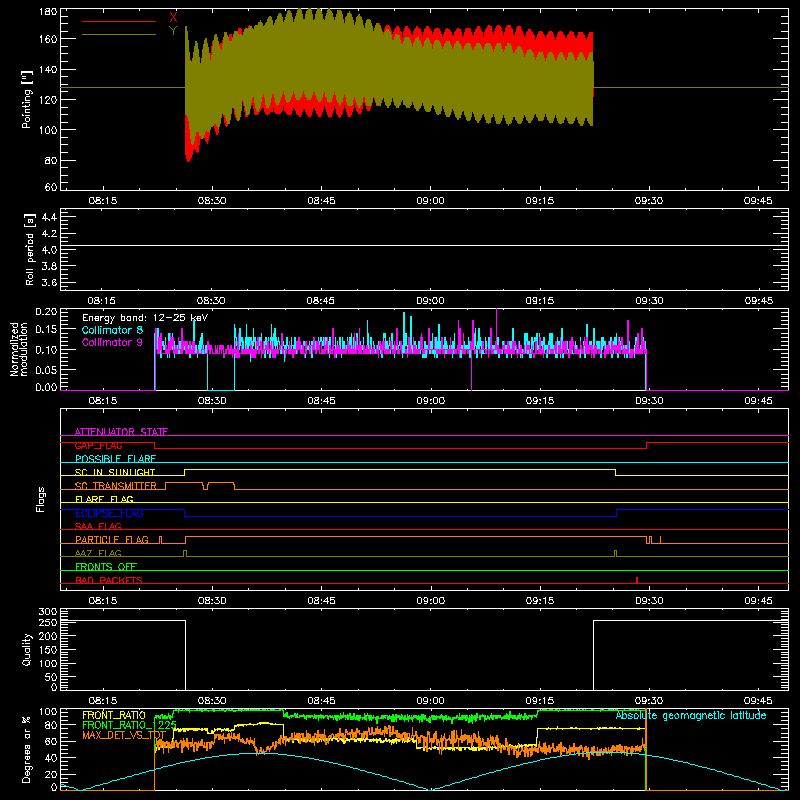Select the POSSIBLE_FLARE flag label
Image resolution: width=800 pixels, height=800 pixels.
coord(115,459)
